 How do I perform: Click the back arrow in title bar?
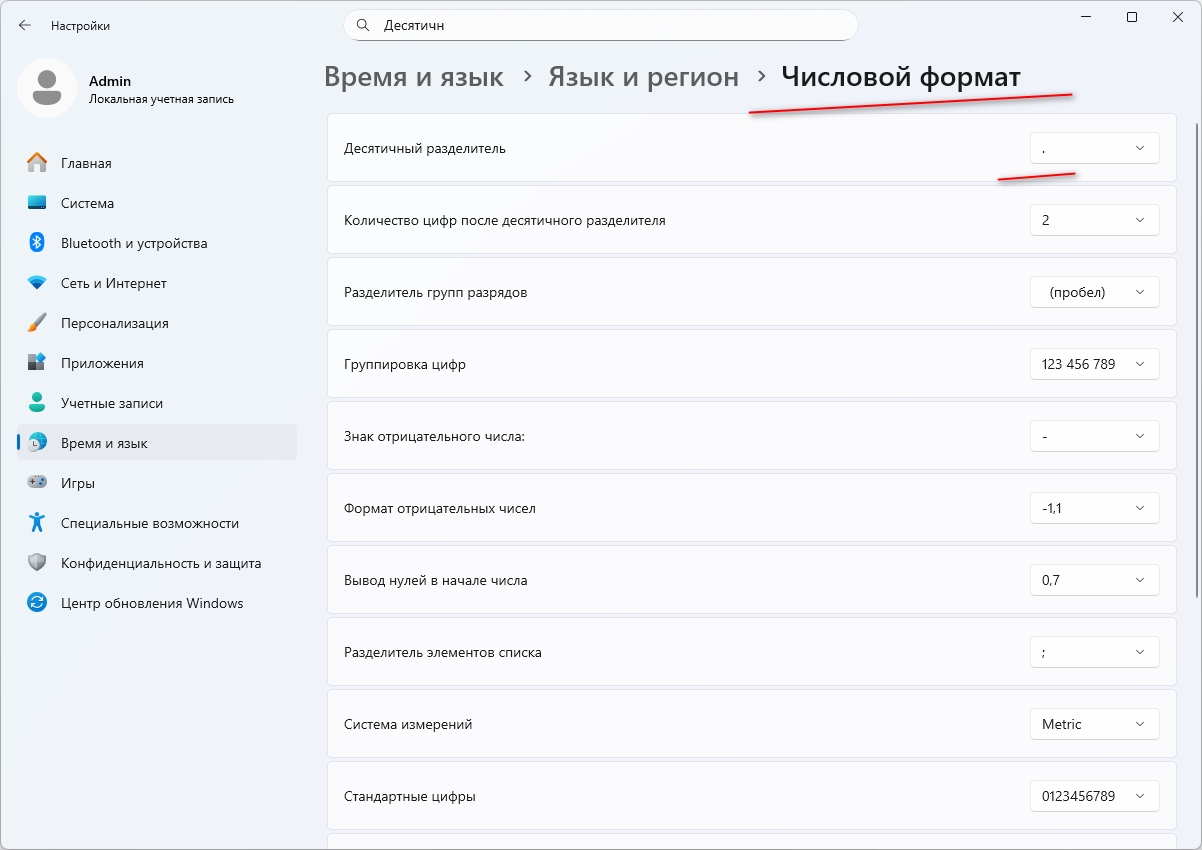(x=25, y=26)
